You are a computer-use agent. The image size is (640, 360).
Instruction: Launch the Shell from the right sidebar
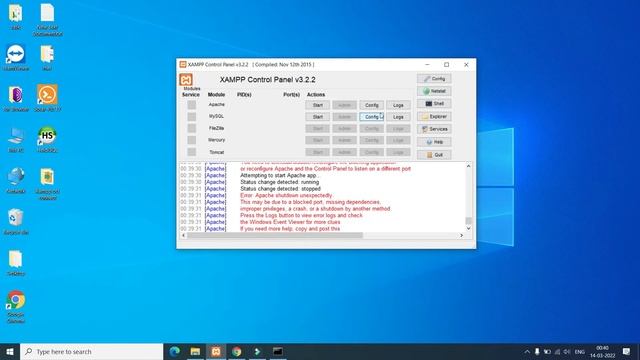tap(434, 104)
